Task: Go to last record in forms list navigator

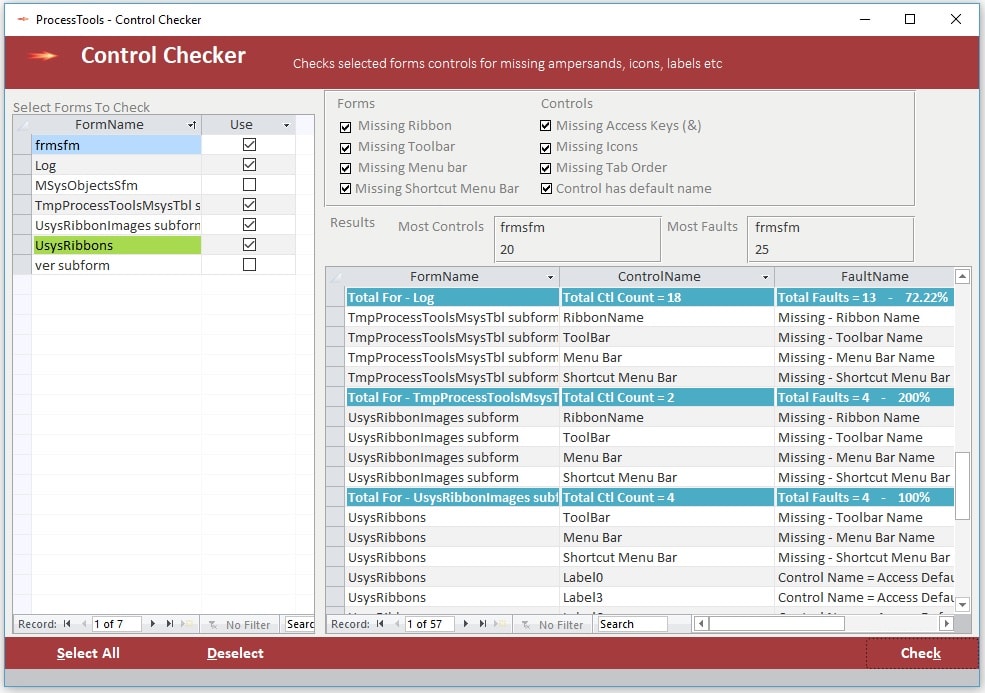Action: click(x=170, y=624)
